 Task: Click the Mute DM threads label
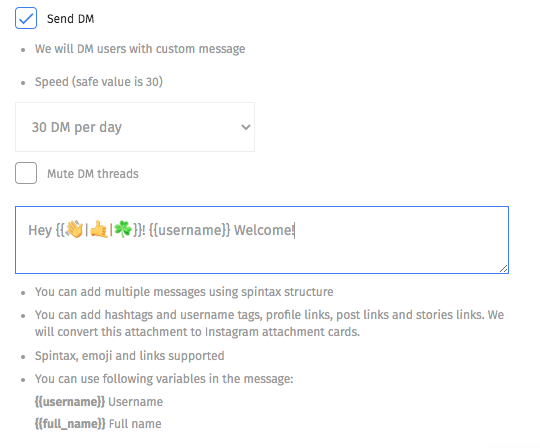(x=93, y=174)
